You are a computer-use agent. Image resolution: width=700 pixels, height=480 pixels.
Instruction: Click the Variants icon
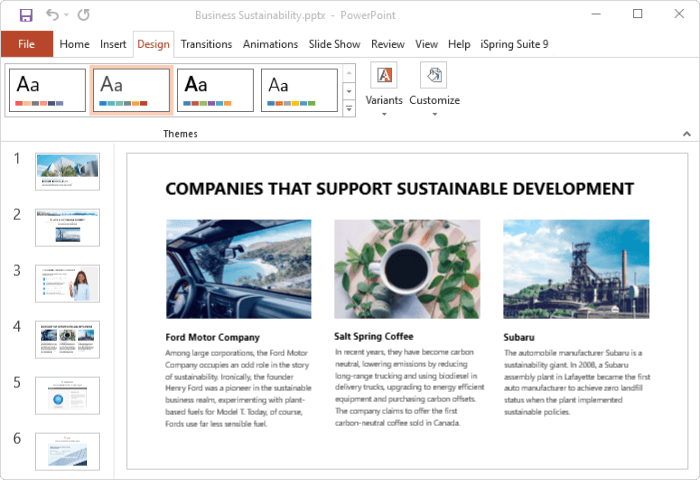(x=384, y=75)
